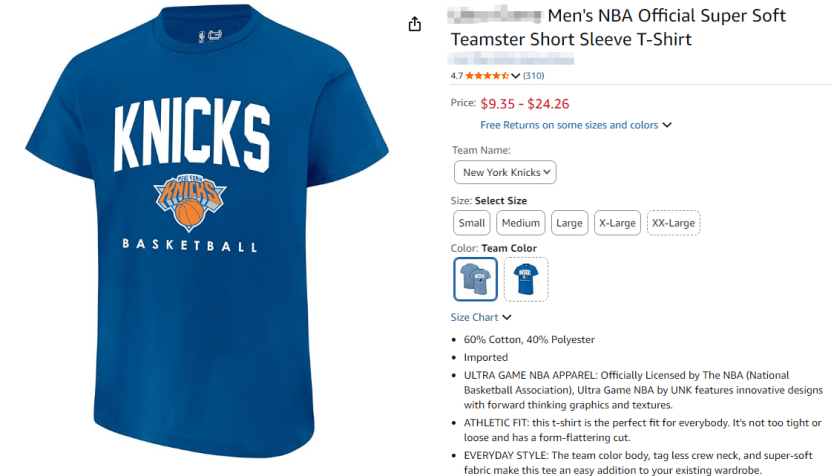This screenshot has height=476, width=832.
Task: Open the Team Name dropdown
Action: pyautogui.click(x=505, y=172)
